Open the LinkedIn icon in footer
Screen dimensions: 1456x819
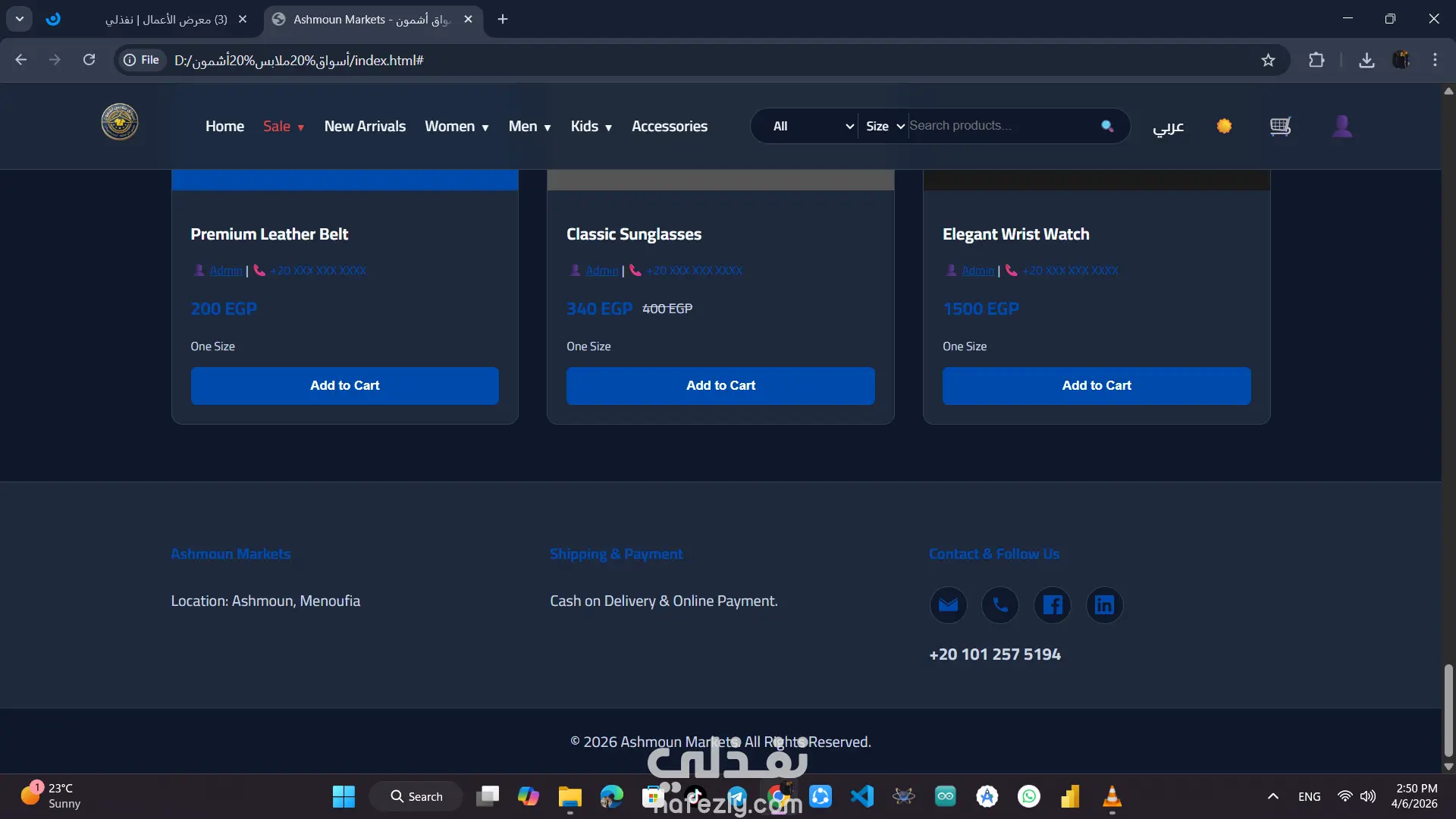(1104, 605)
